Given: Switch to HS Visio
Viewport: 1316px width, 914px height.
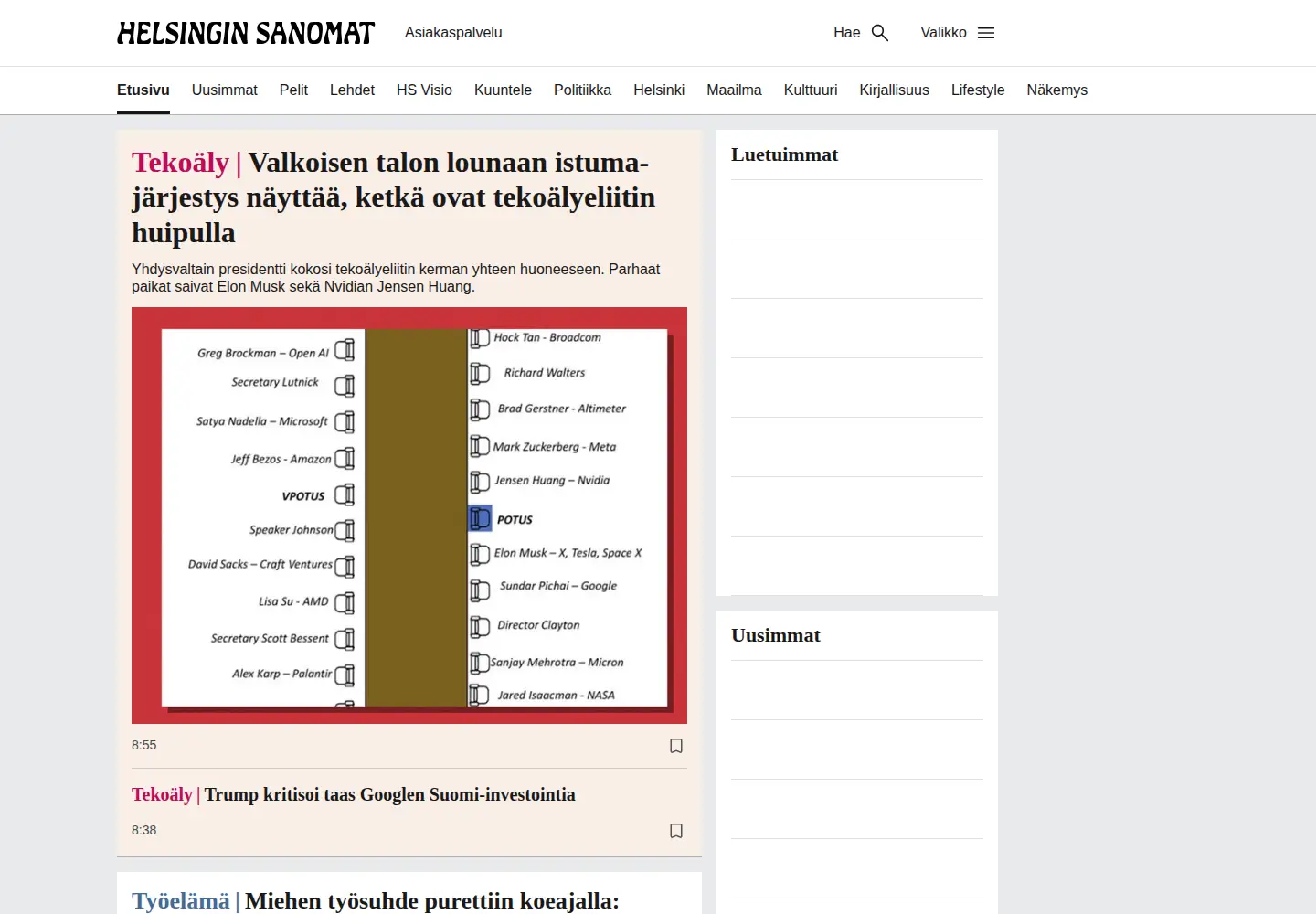Looking at the screenshot, I should (424, 90).
